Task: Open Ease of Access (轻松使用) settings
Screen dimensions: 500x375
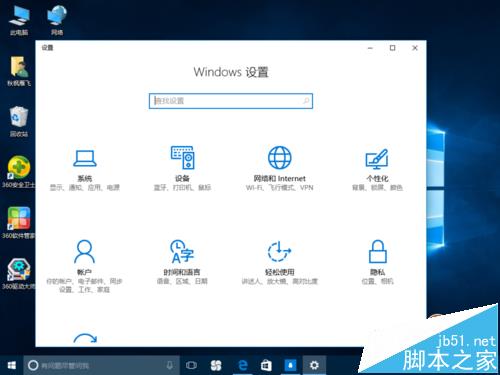Action: tap(279, 262)
